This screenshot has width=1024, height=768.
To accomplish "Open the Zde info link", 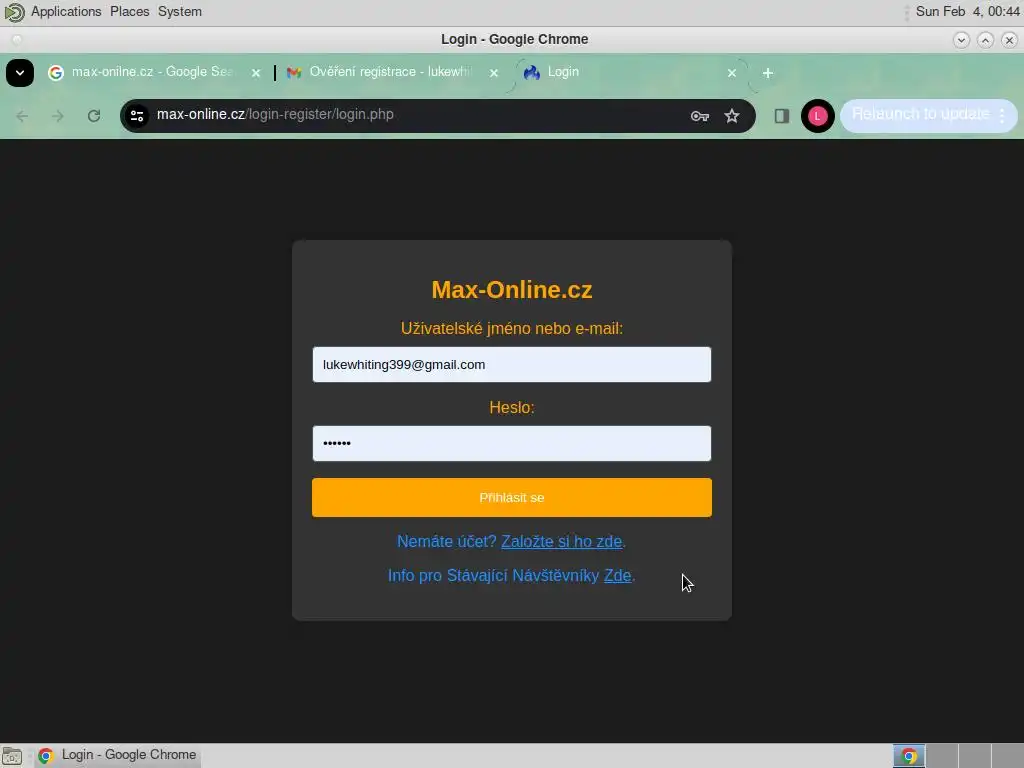I will [617, 575].
